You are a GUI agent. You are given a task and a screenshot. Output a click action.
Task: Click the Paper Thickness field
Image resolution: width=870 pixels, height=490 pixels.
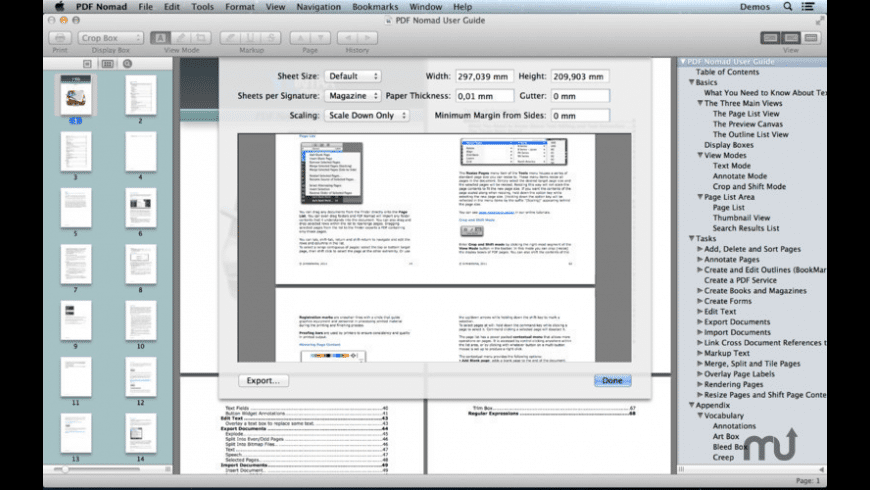tap(484, 95)
